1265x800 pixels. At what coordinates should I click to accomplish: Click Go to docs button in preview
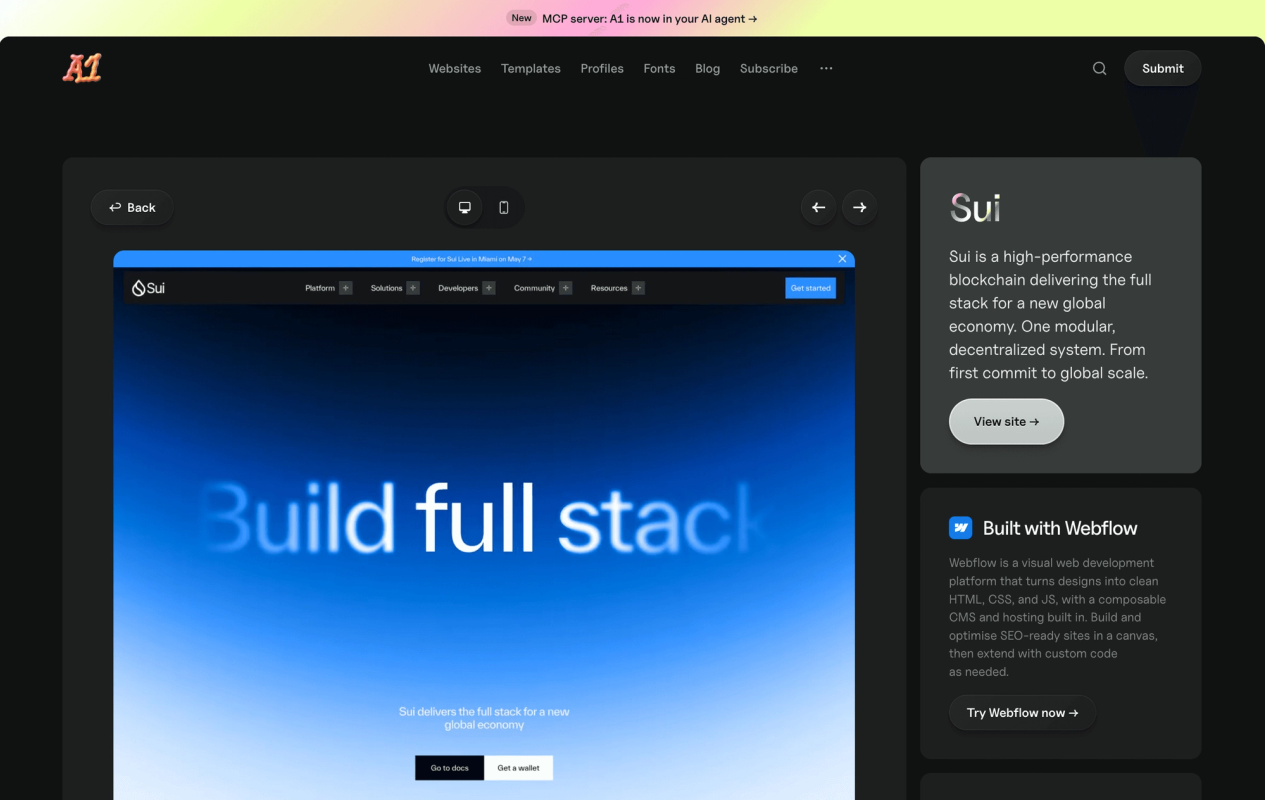pos(450,768)
